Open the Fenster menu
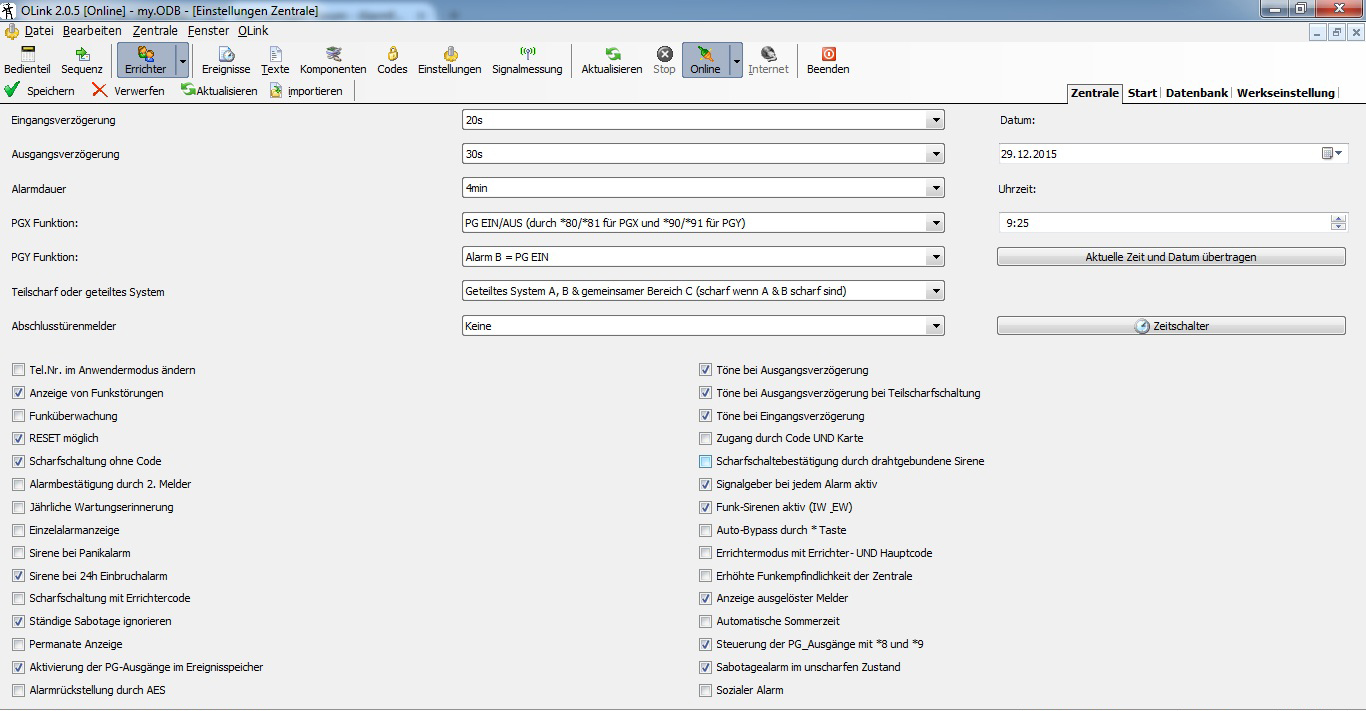Screen dimensions: 1366x711 [208, 31]
